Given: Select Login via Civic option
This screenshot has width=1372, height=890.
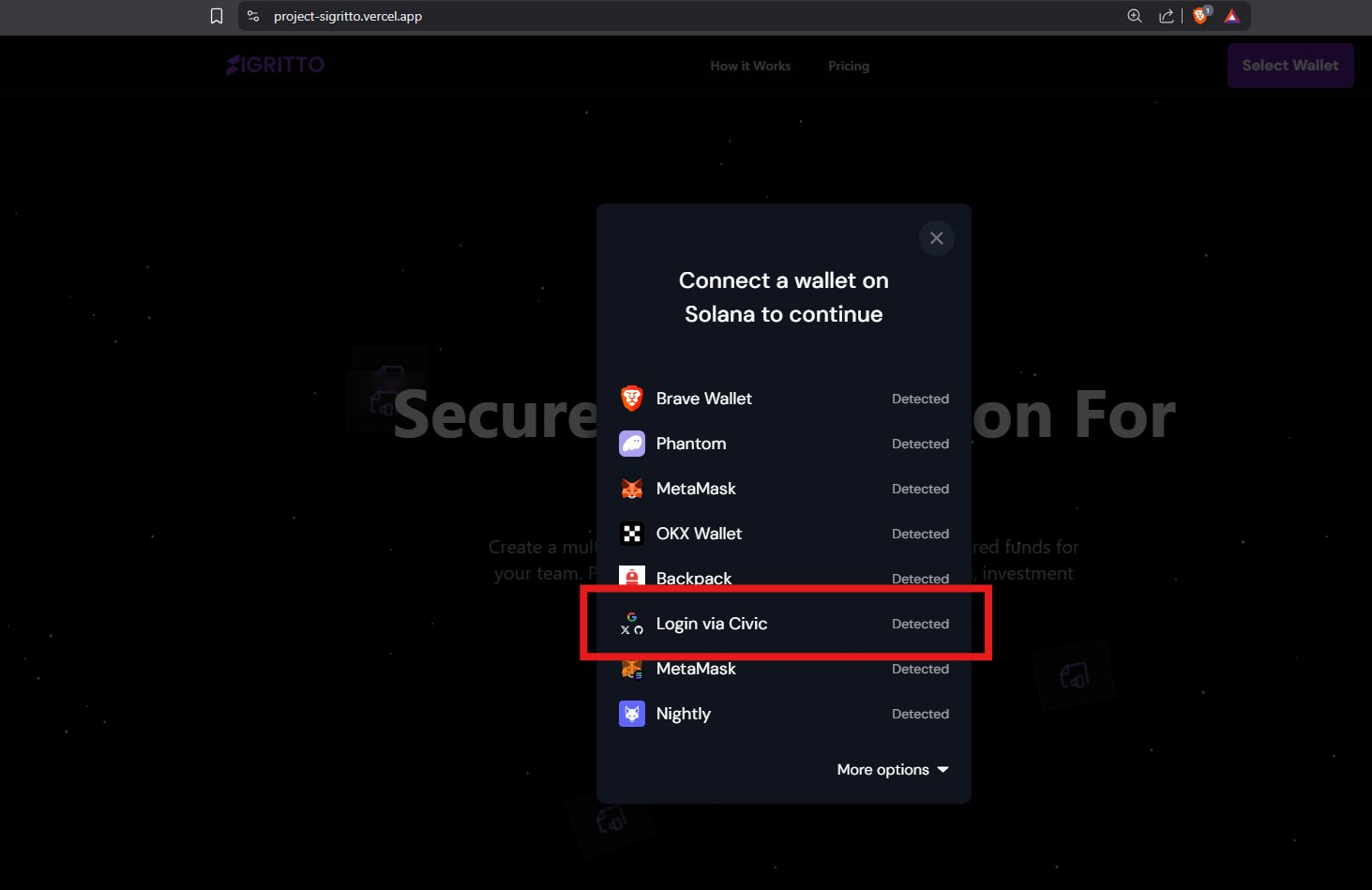Looking at the screenshot, I should coord(784,624).
